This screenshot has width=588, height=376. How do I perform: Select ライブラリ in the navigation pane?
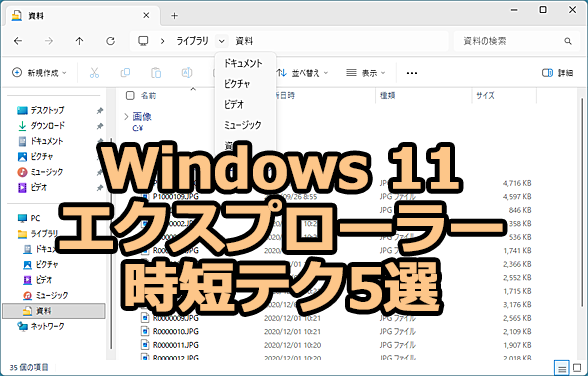pyautogui.click(x=38, y=234)
